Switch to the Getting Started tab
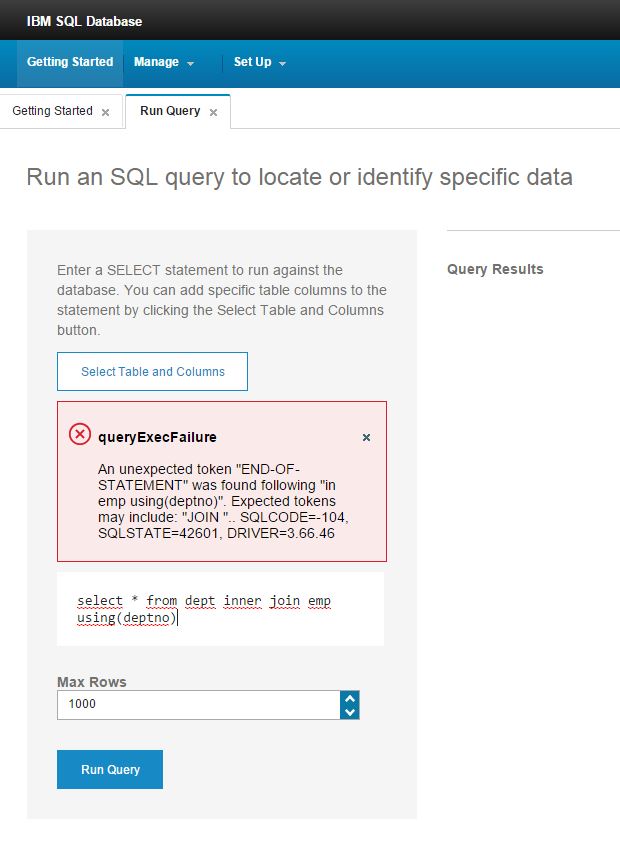Viewport: 620px width, 842px height. click(53, 111)
